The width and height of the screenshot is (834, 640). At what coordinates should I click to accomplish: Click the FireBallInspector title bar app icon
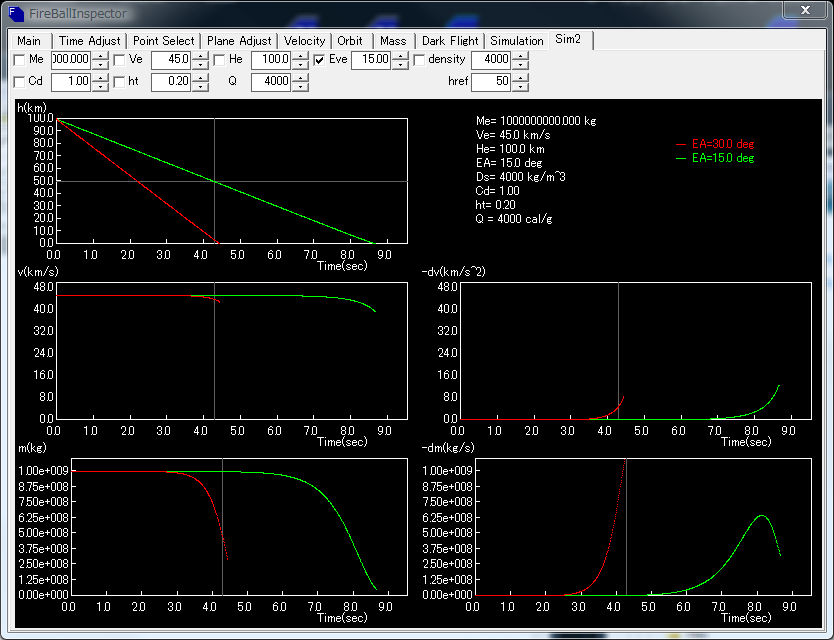18,14
